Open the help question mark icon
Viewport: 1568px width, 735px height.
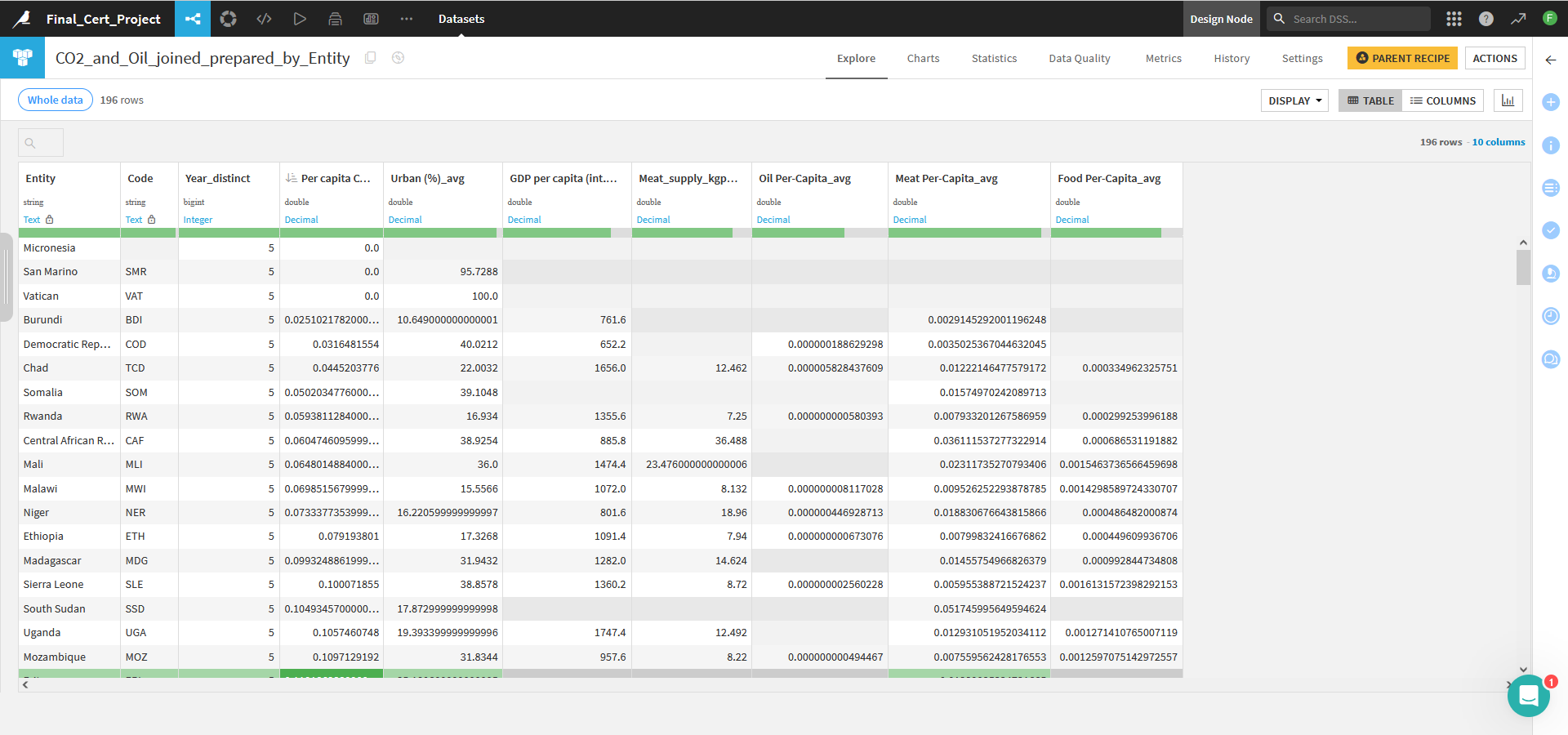coord(1486,19)
